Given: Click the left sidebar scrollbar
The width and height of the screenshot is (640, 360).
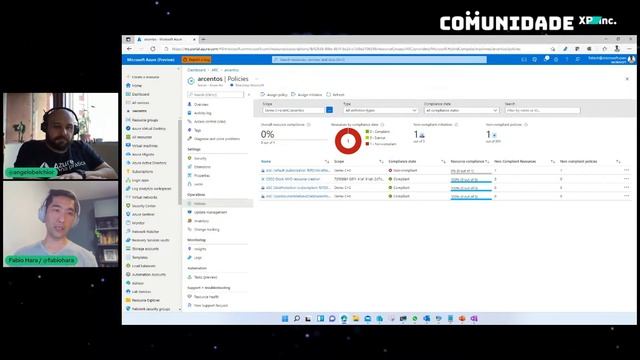Looking at the screenshot, I should (x=180, y=162).
